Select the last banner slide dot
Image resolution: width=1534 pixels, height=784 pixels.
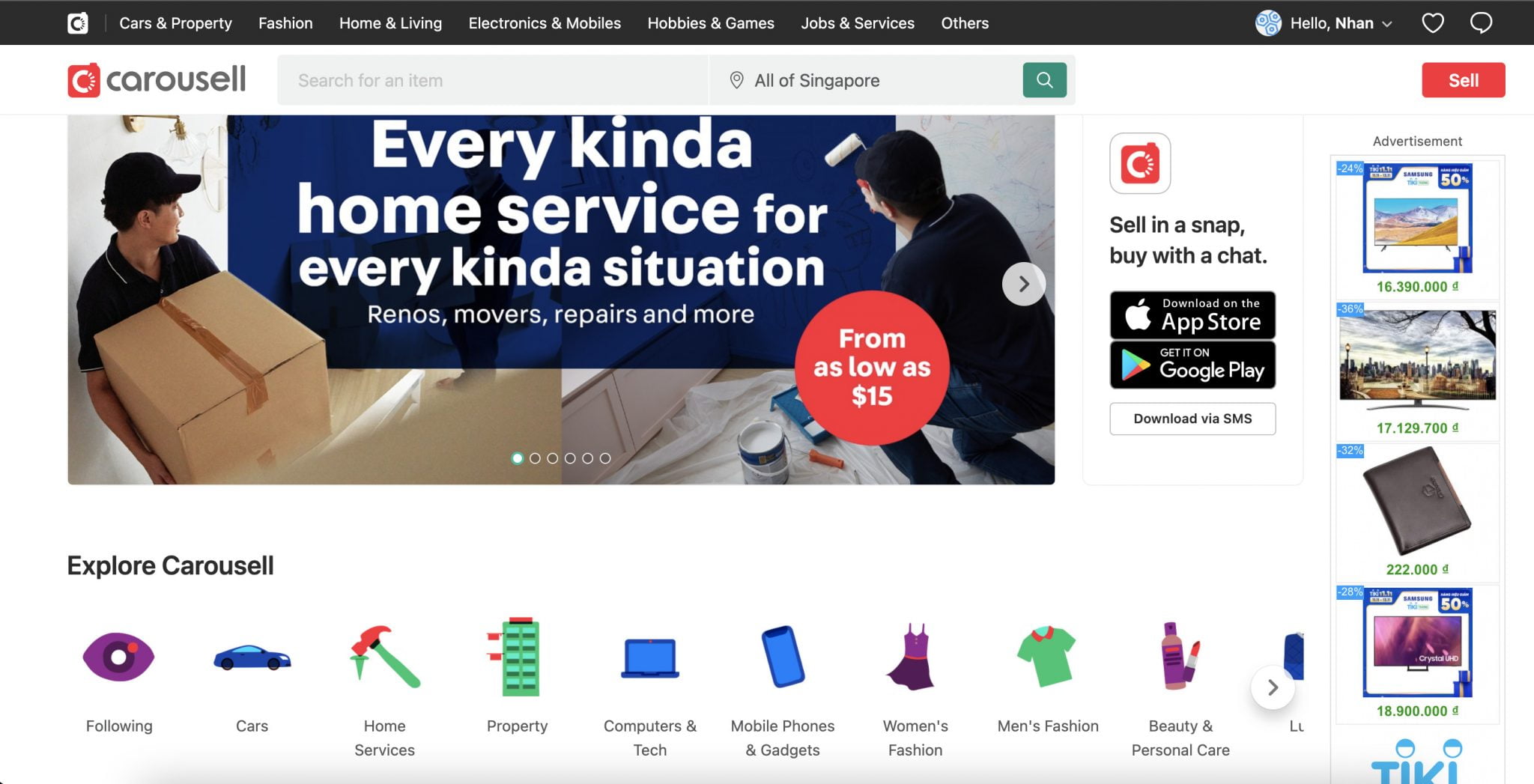[605, 458]
